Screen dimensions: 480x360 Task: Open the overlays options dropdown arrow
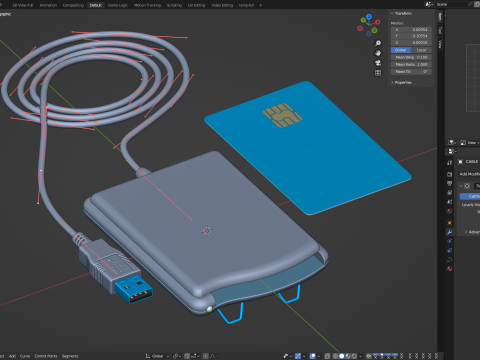tap(319, 356)
